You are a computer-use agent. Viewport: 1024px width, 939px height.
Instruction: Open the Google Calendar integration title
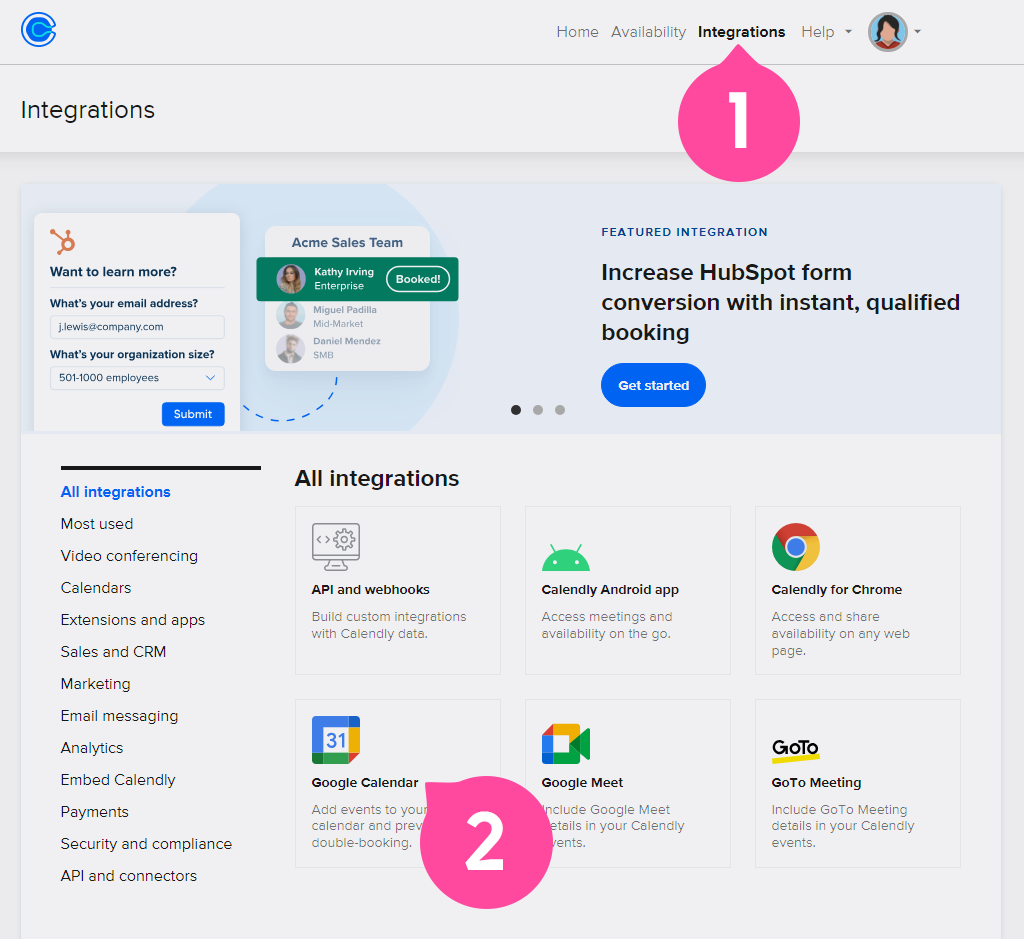click(364, 782)
